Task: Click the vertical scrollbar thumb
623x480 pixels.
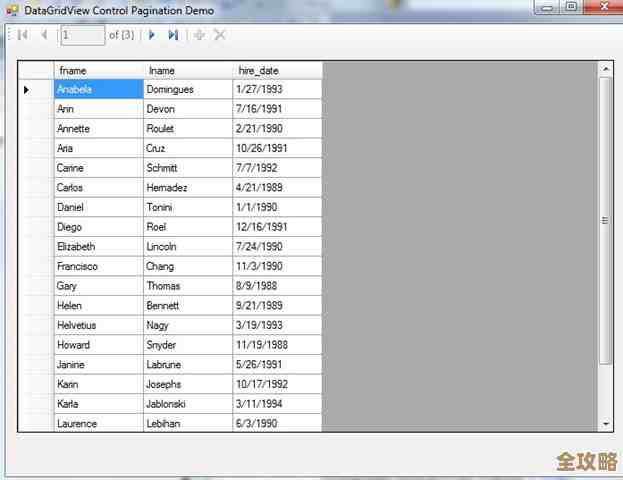Action: point(605,220)
